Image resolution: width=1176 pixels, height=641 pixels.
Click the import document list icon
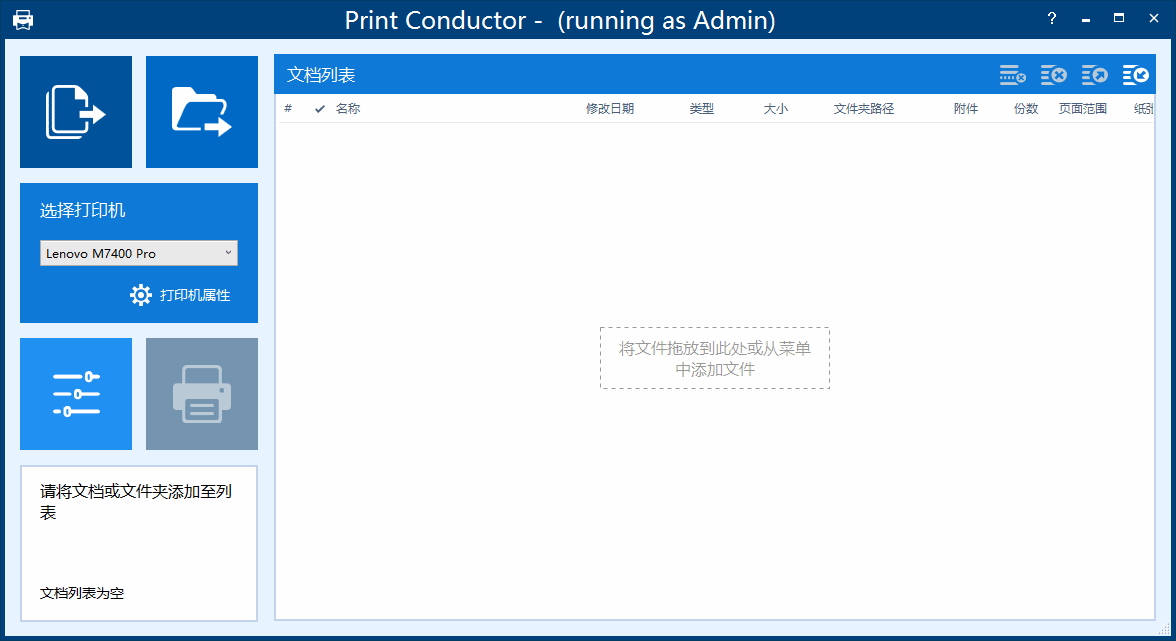pos(1136,75)
